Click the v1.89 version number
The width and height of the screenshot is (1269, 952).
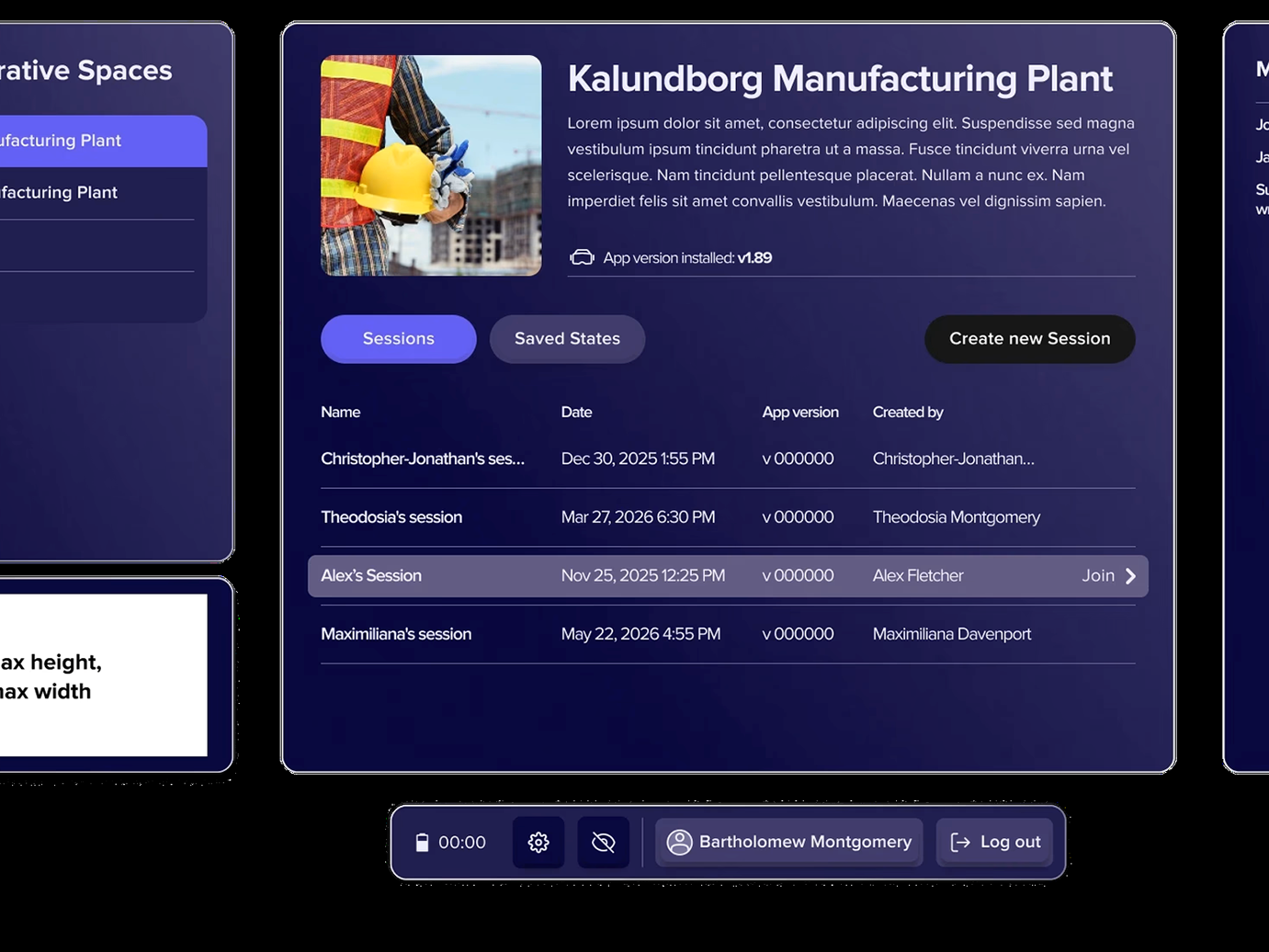coord(754,258)
